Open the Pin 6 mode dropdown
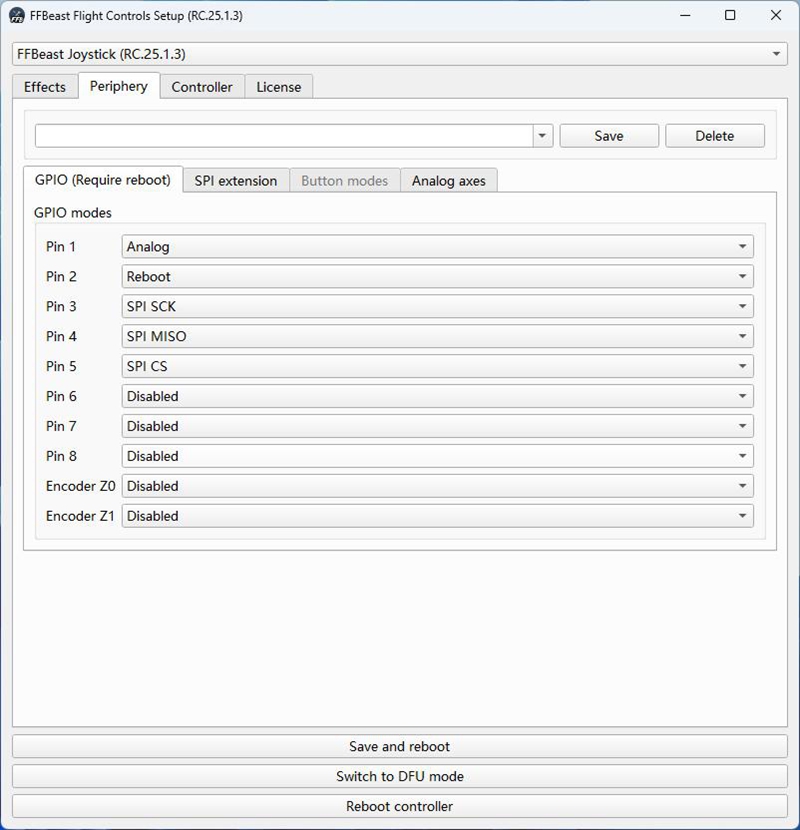The width and height of the screenshot is (800, 830). [x=437, y=397]
